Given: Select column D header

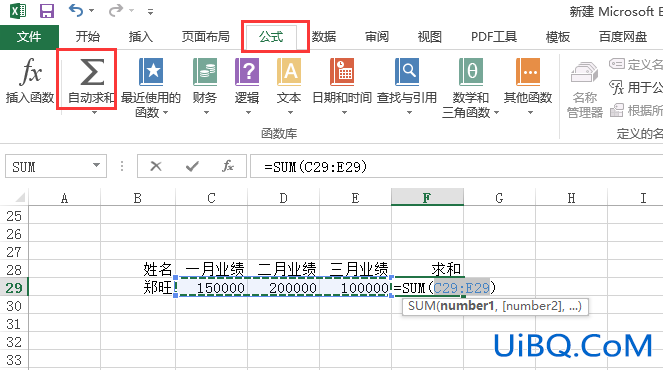Looking at the screenshot, I should pos(283,198).
